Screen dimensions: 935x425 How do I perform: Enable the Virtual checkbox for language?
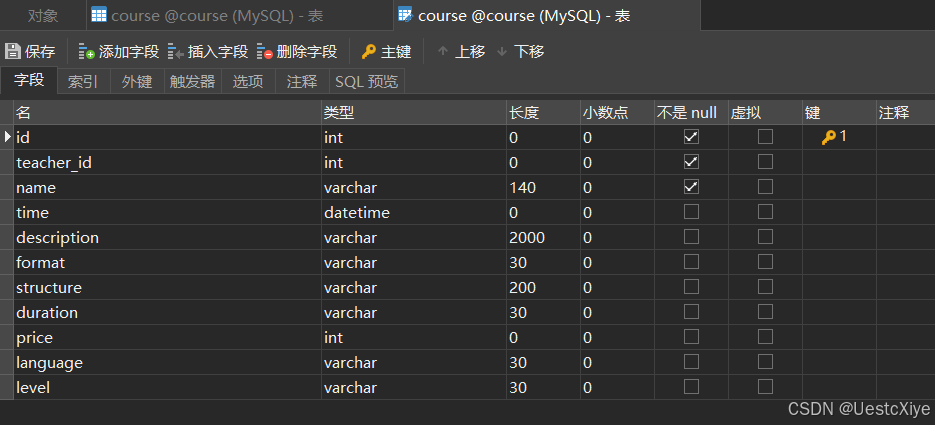pos(766,362)
